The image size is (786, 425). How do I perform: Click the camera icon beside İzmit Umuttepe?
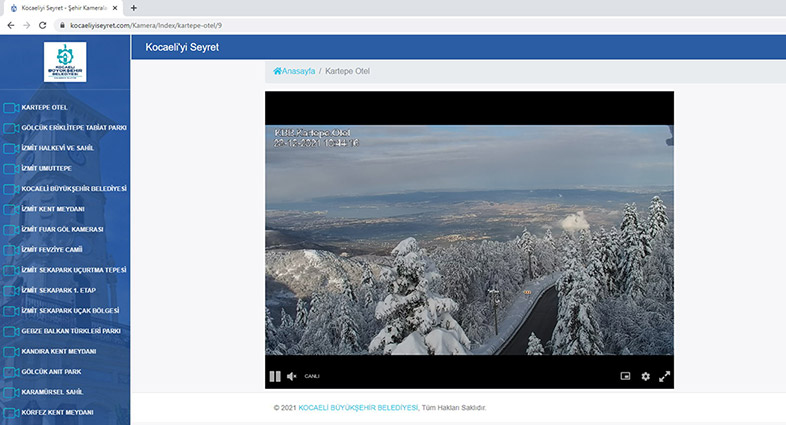11,168
